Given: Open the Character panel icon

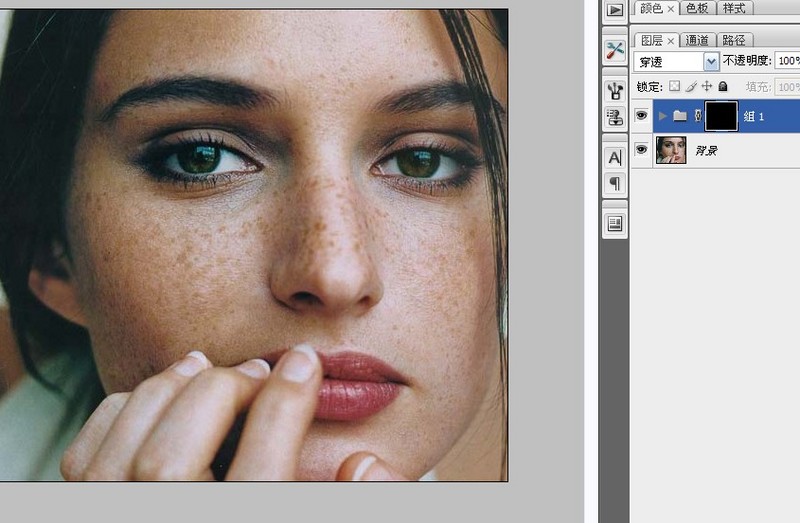Looking at the screenshot, I should 615,157.
